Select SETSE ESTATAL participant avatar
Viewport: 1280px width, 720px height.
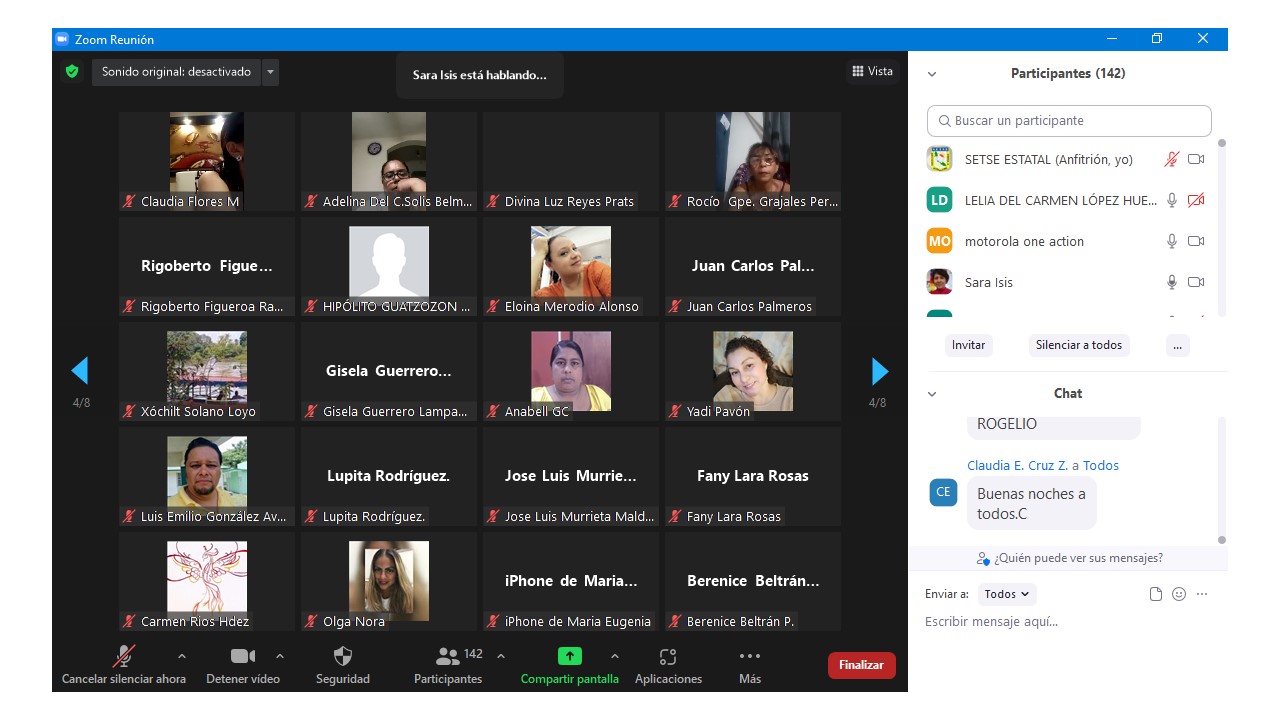pyautogui.click(x=939, y=159)
